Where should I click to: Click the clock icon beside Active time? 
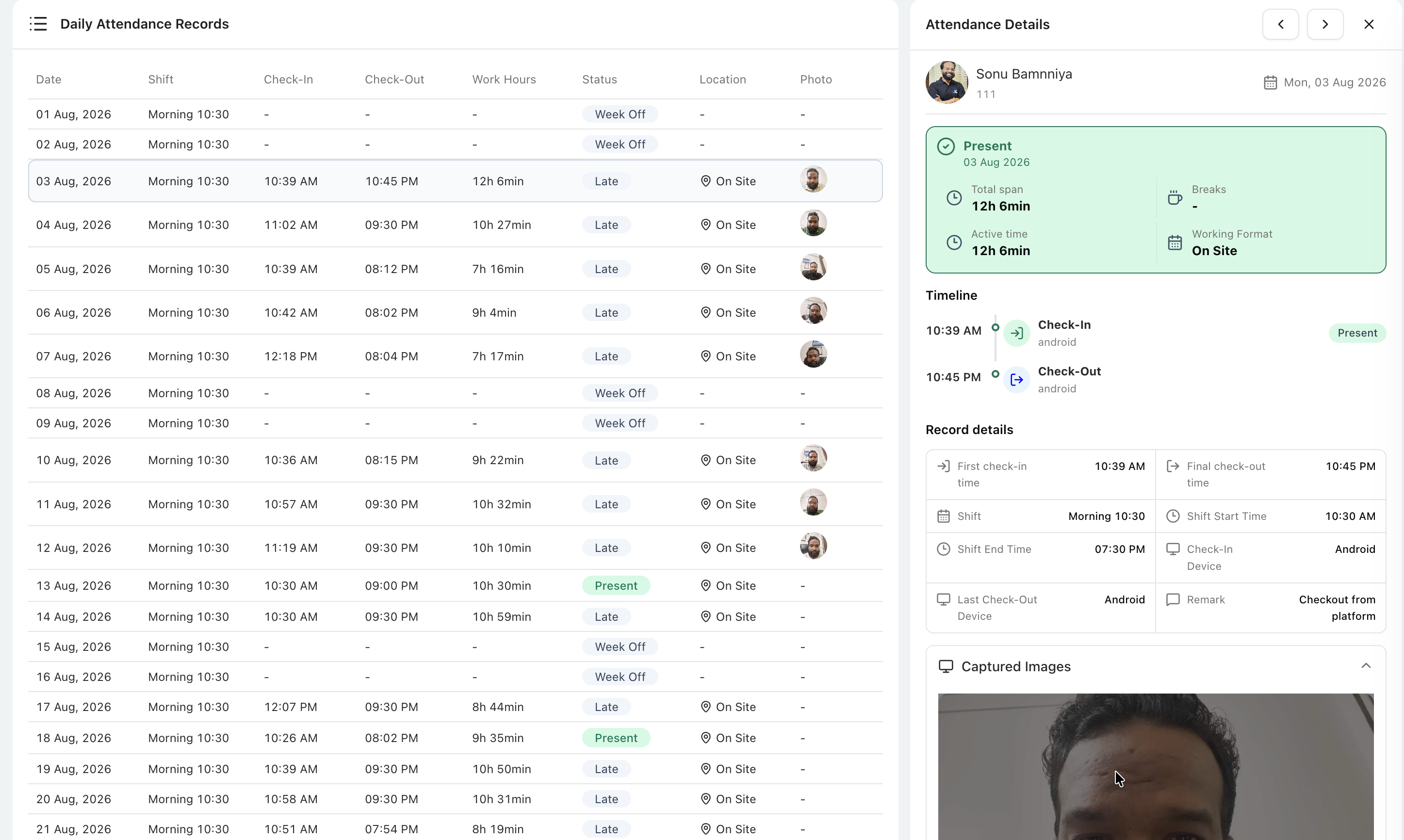click(x=954, y=242)
